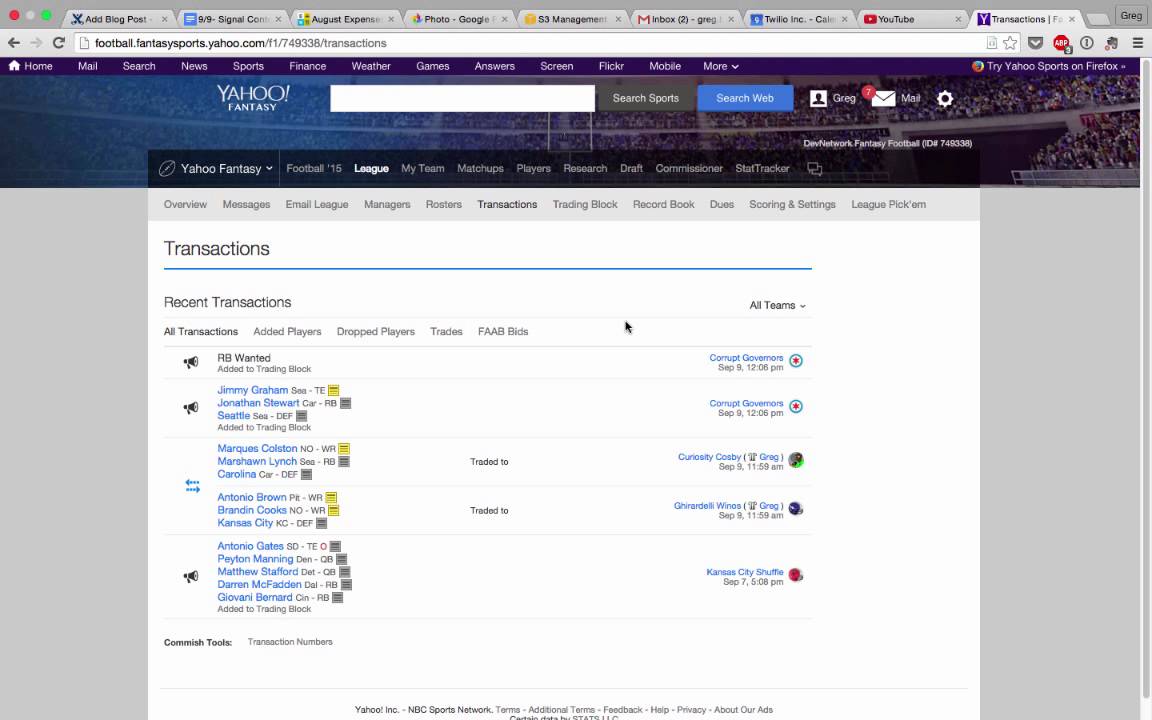This screenshot has height=720, width=1152.
Task: Click the Yahoo Fantasy logo
Action: click(x=253, y=98)
